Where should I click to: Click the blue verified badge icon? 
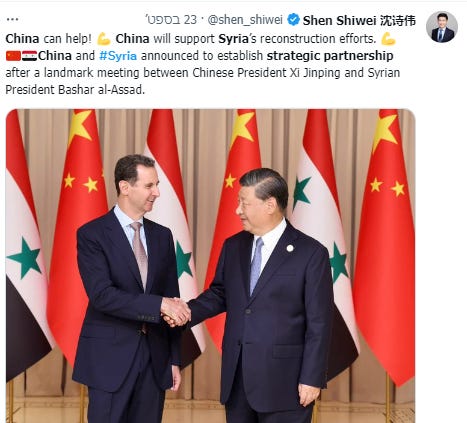point(293,20)
